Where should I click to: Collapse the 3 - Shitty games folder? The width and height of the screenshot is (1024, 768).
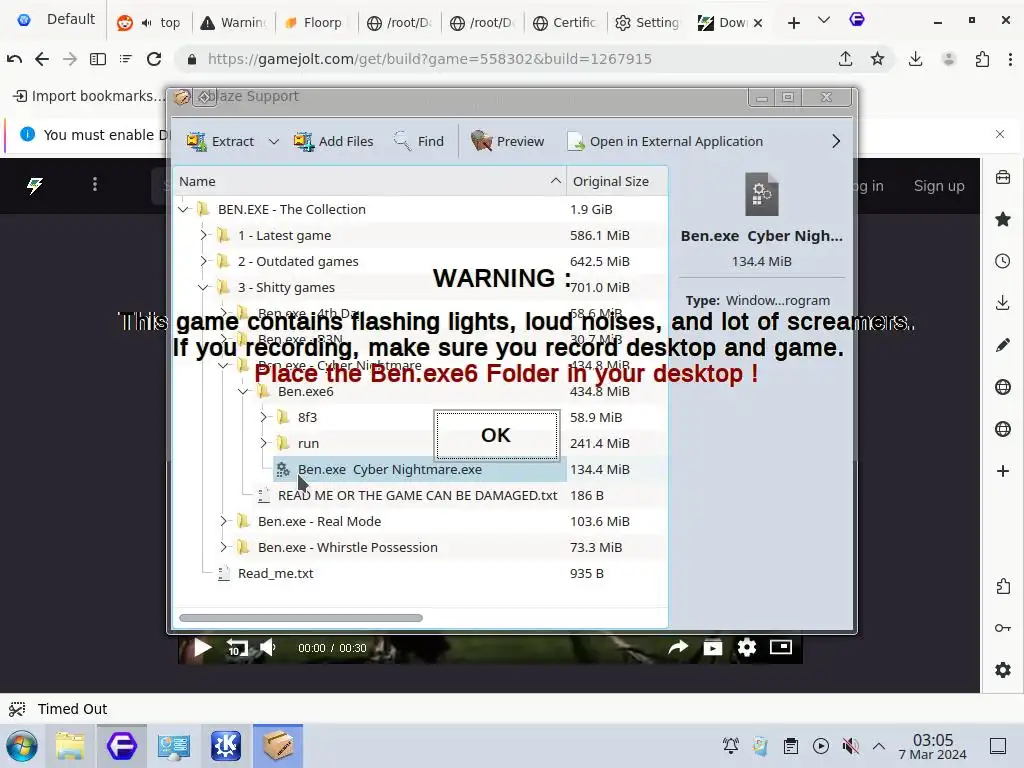203,287
